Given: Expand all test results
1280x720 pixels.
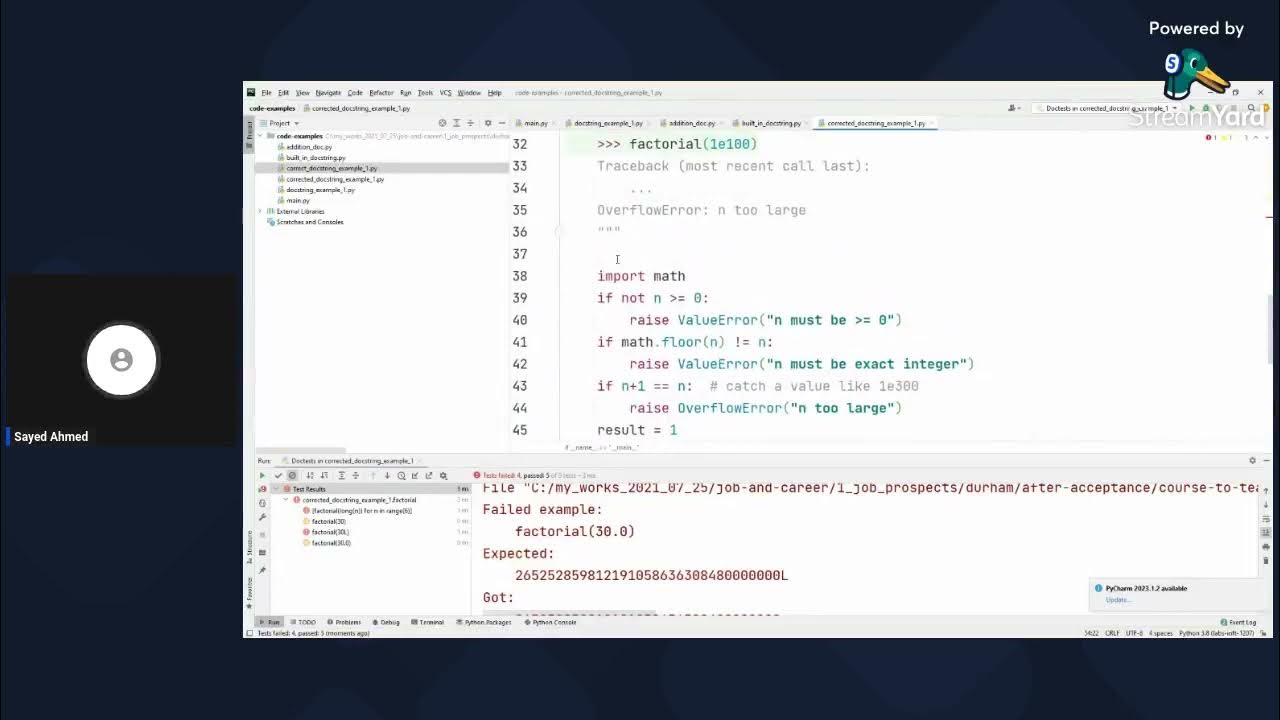Looking at the screenshot, I should point(341,476).
